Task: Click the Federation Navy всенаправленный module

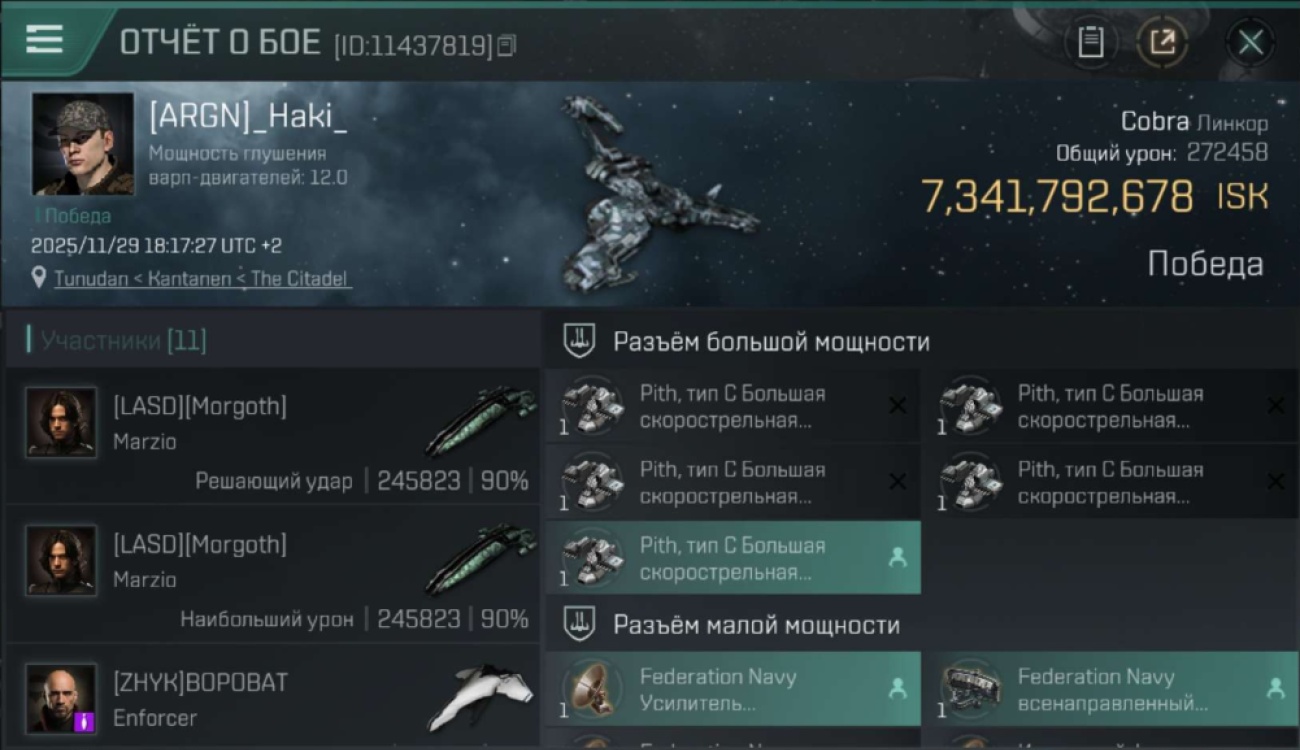Action: pos(1111,689)
